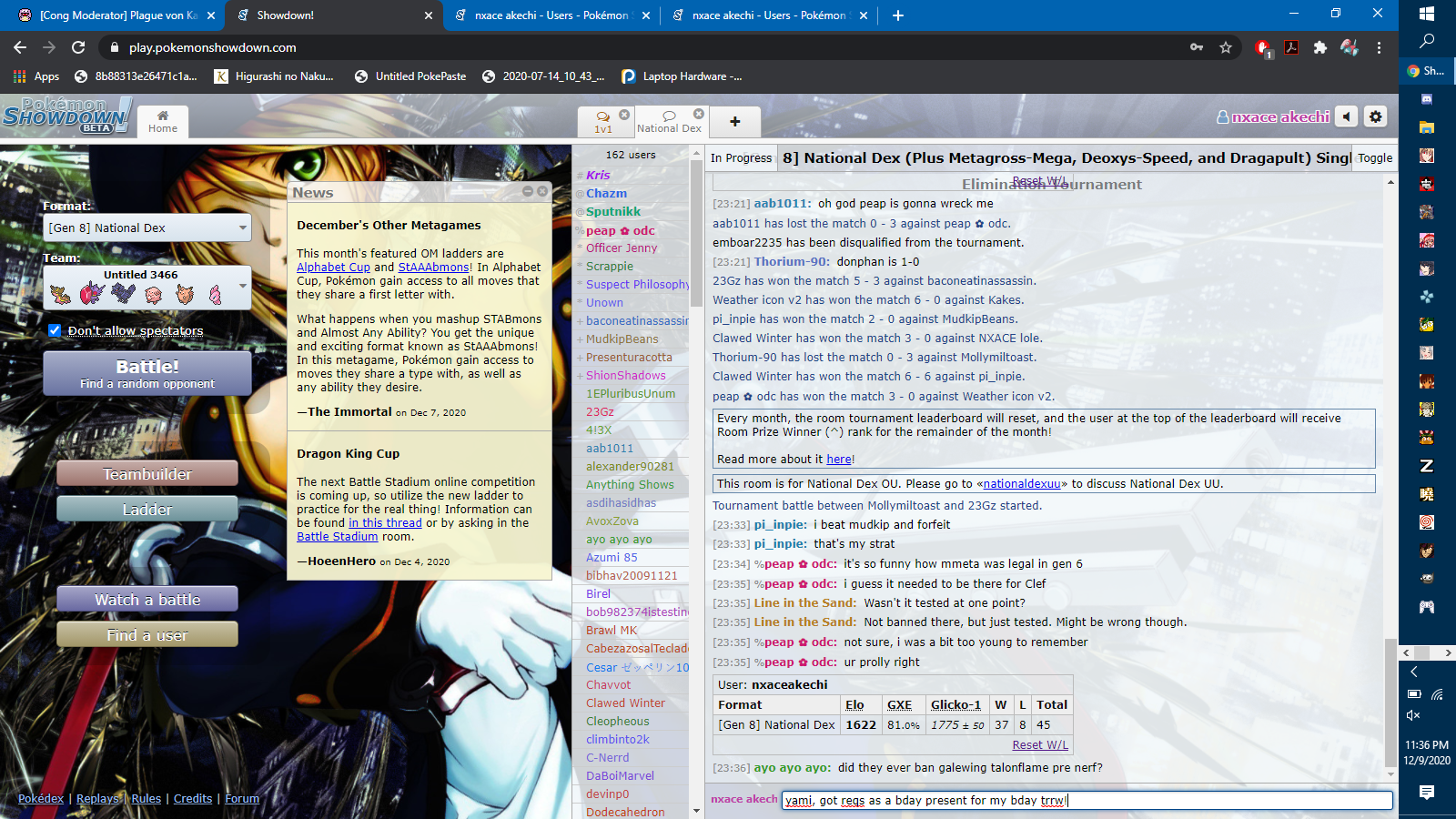Open Windows Start menu

[1427, 14]
